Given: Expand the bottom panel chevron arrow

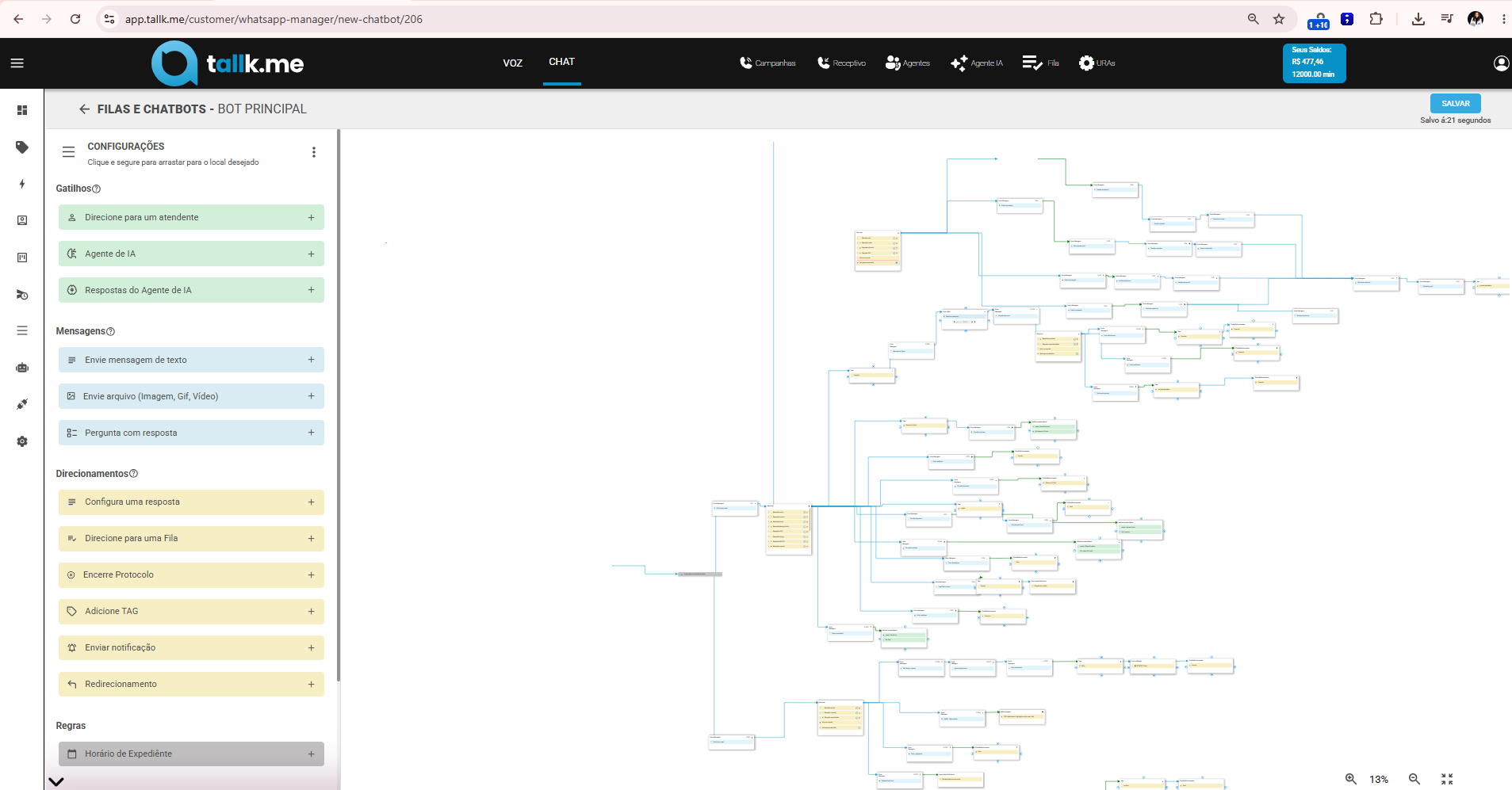Looking at the screenshot, I should [x=56, y=781].
